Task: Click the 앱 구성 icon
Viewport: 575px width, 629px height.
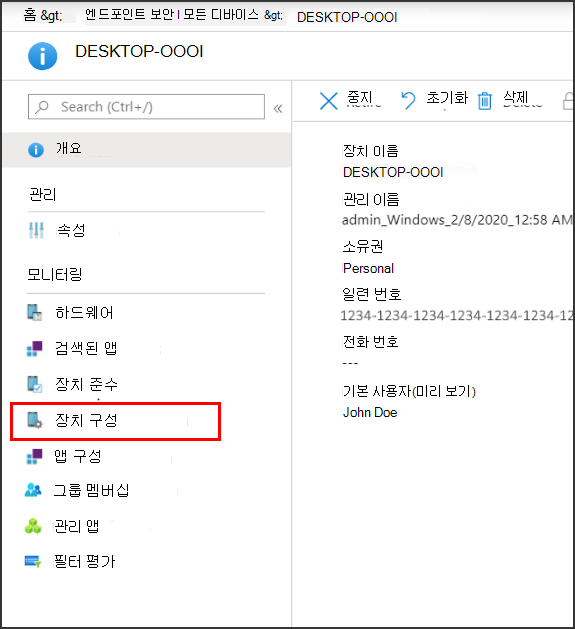Action: 34,457
